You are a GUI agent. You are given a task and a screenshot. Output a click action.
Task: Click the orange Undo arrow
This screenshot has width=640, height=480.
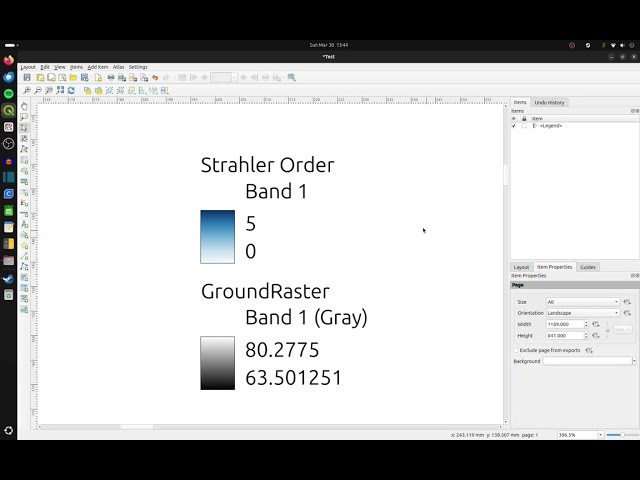(x=155, y=78)
